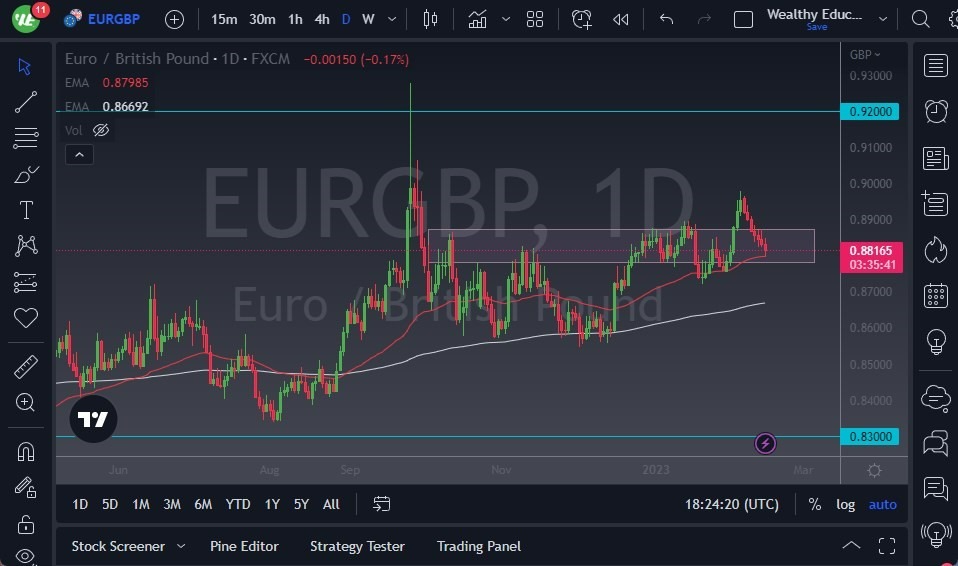Image resolution: width=958 pixels, height=566 pixels.
Task: Open chart settings gear on axis
Action: (874, 471)
